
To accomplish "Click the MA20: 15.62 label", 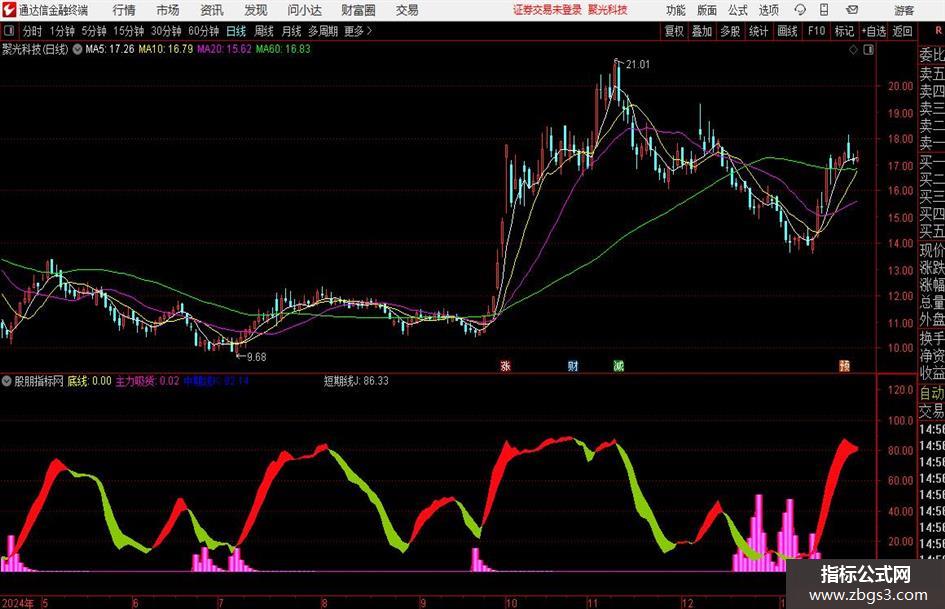I will (224, 49).
